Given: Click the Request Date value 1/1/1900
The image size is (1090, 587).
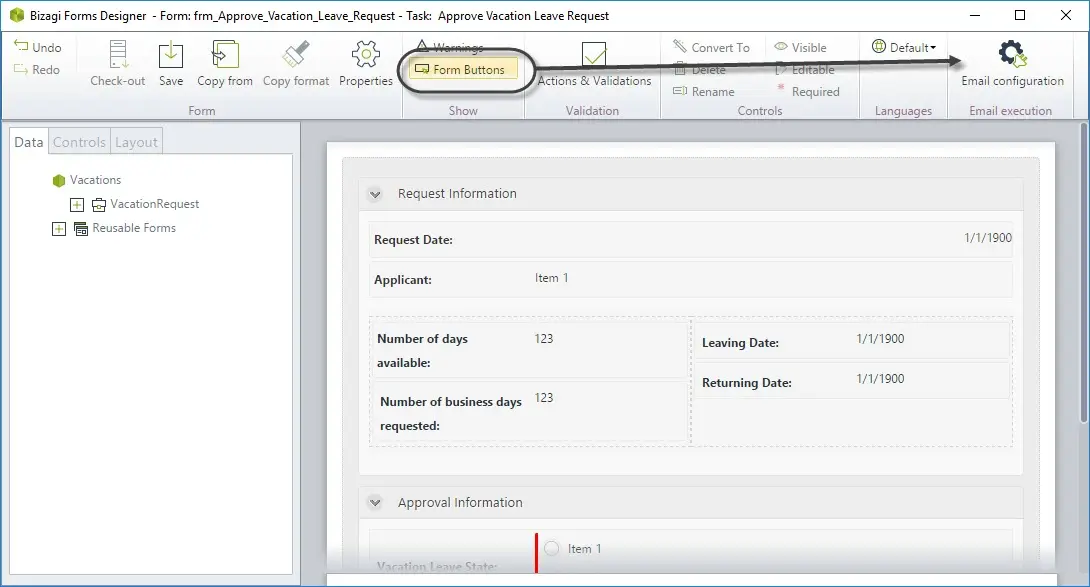Looking at the screenshot, I should pyautogui.click(x=987, y=238).
